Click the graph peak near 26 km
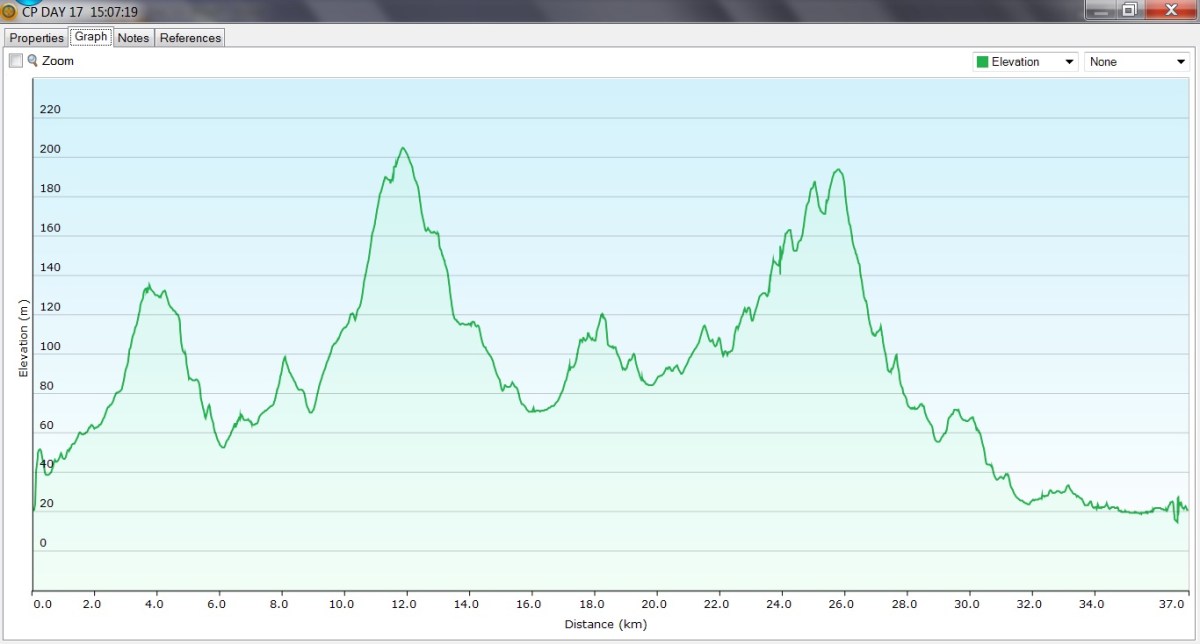The width and height of the screenshot is (1200, 644). coord(838,170)
